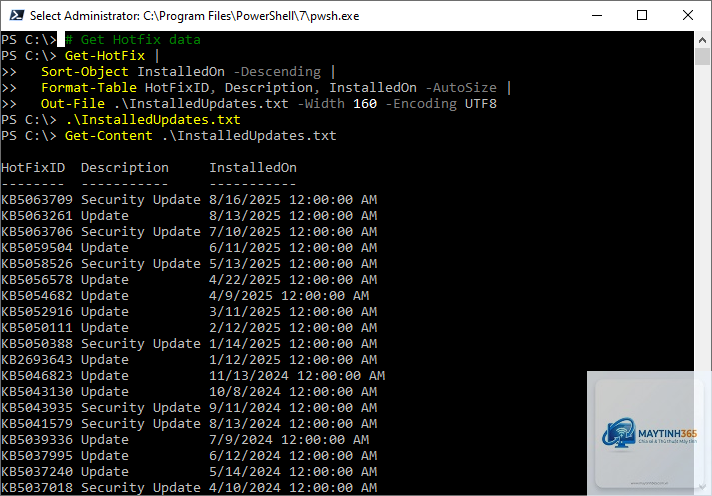Click the Get-HotFix command text

click(105, 56)
